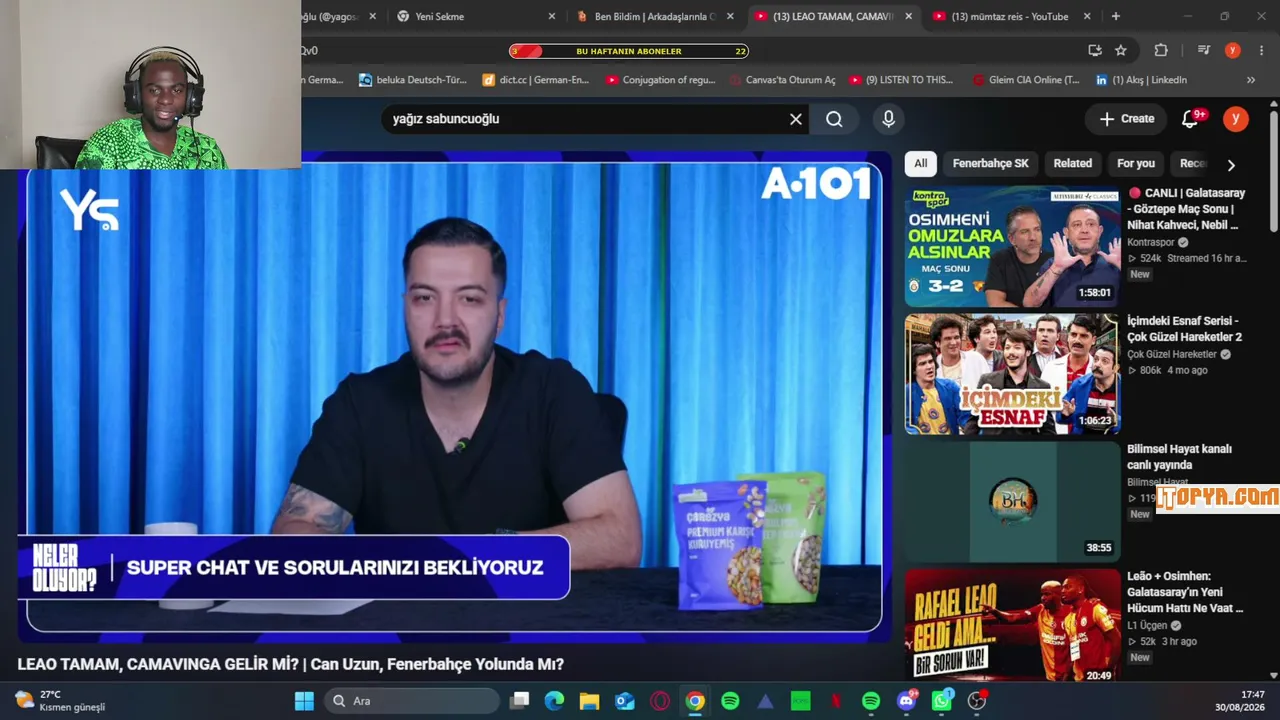This screenshot has width=1280, height=720.
Task: Click the Windows taskbar search box
Action: [412, 701]
